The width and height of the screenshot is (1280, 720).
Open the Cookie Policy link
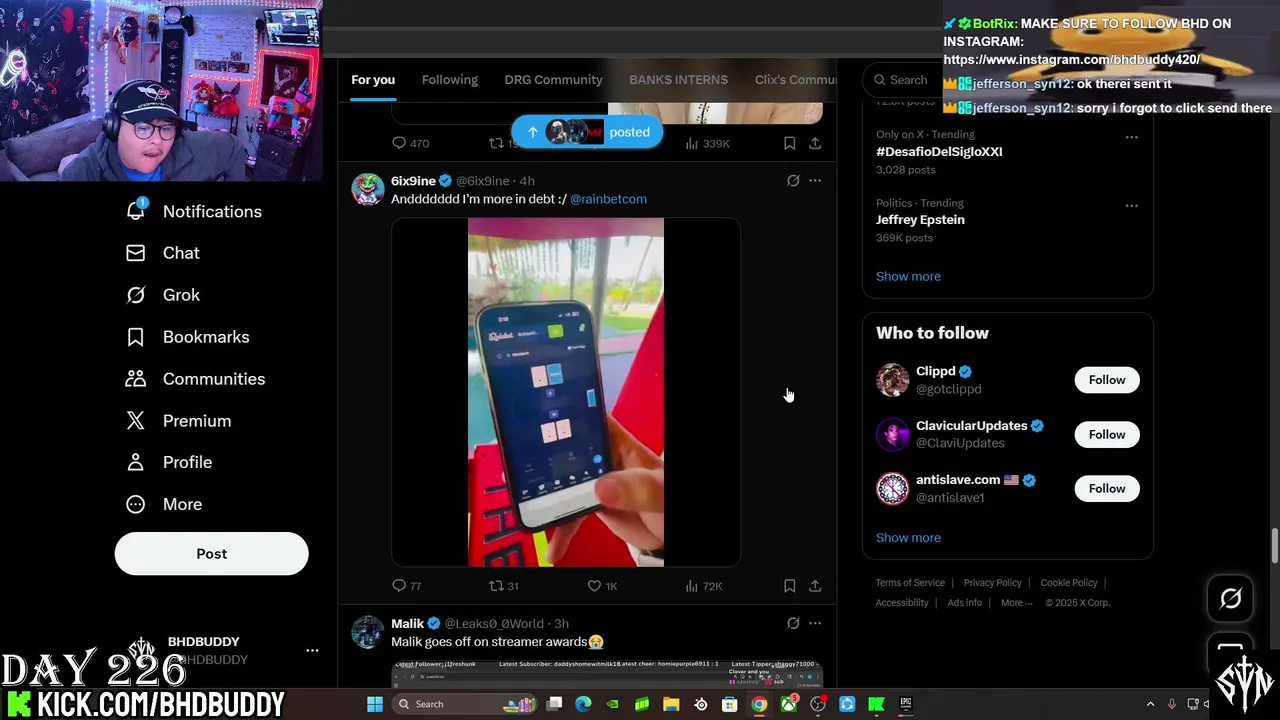pyautogui.click(x=1069, y=583)
